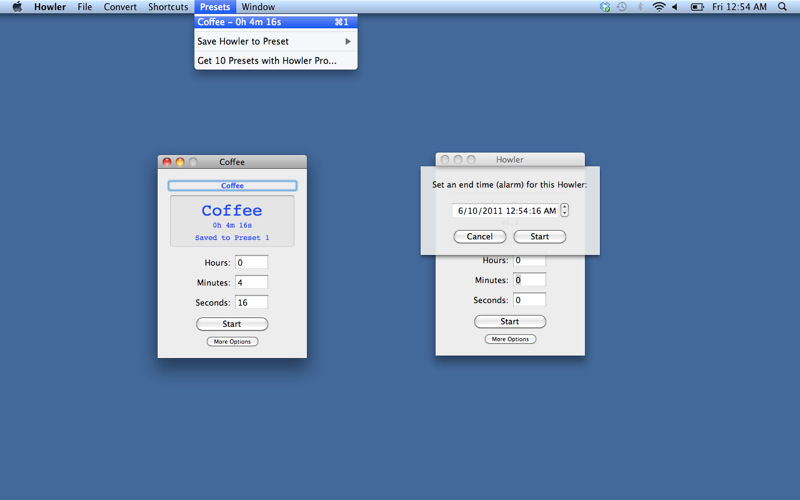Open Spotlight search

click(x=782, y=7)
